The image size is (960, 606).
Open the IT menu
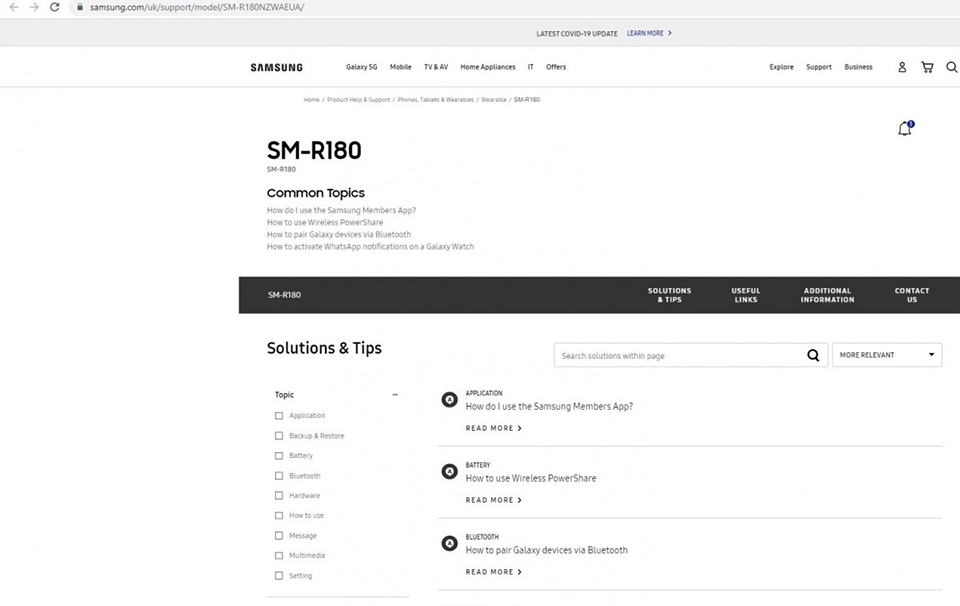pos(531,67)
